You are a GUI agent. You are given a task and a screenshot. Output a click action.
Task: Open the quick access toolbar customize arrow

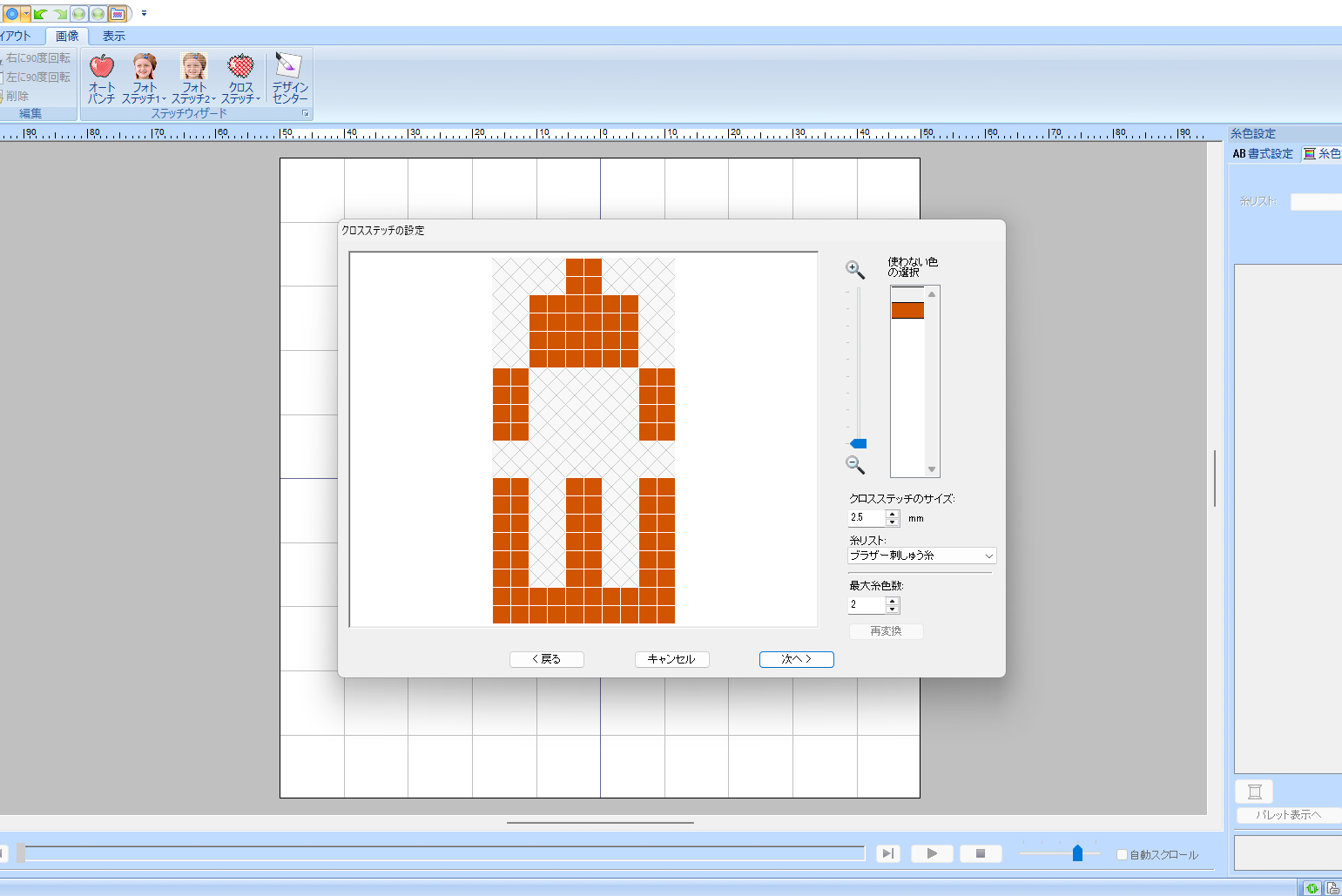(144, 14)
